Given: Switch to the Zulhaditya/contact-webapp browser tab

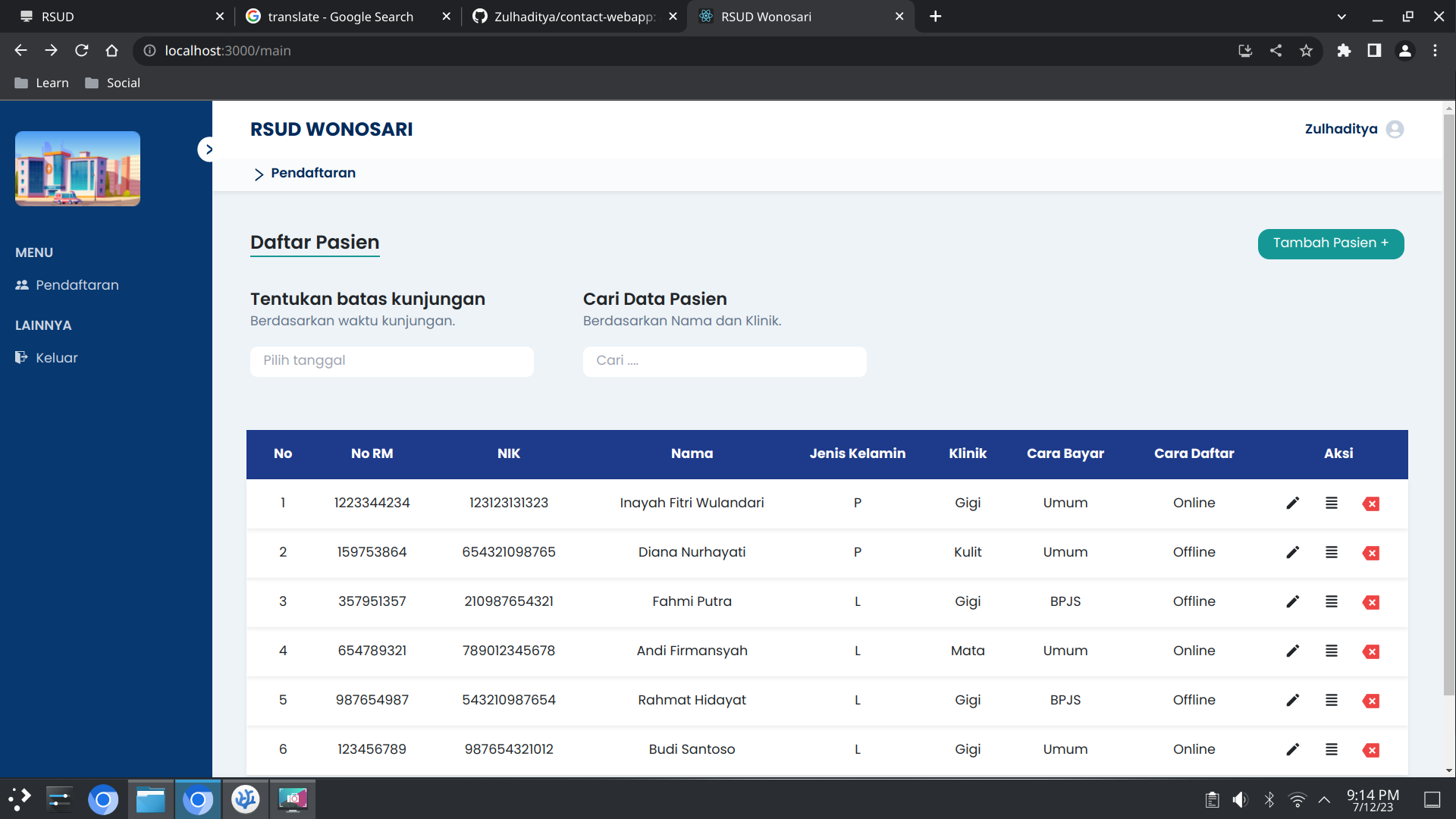Looking at the screenshot, I should [573, 17].
